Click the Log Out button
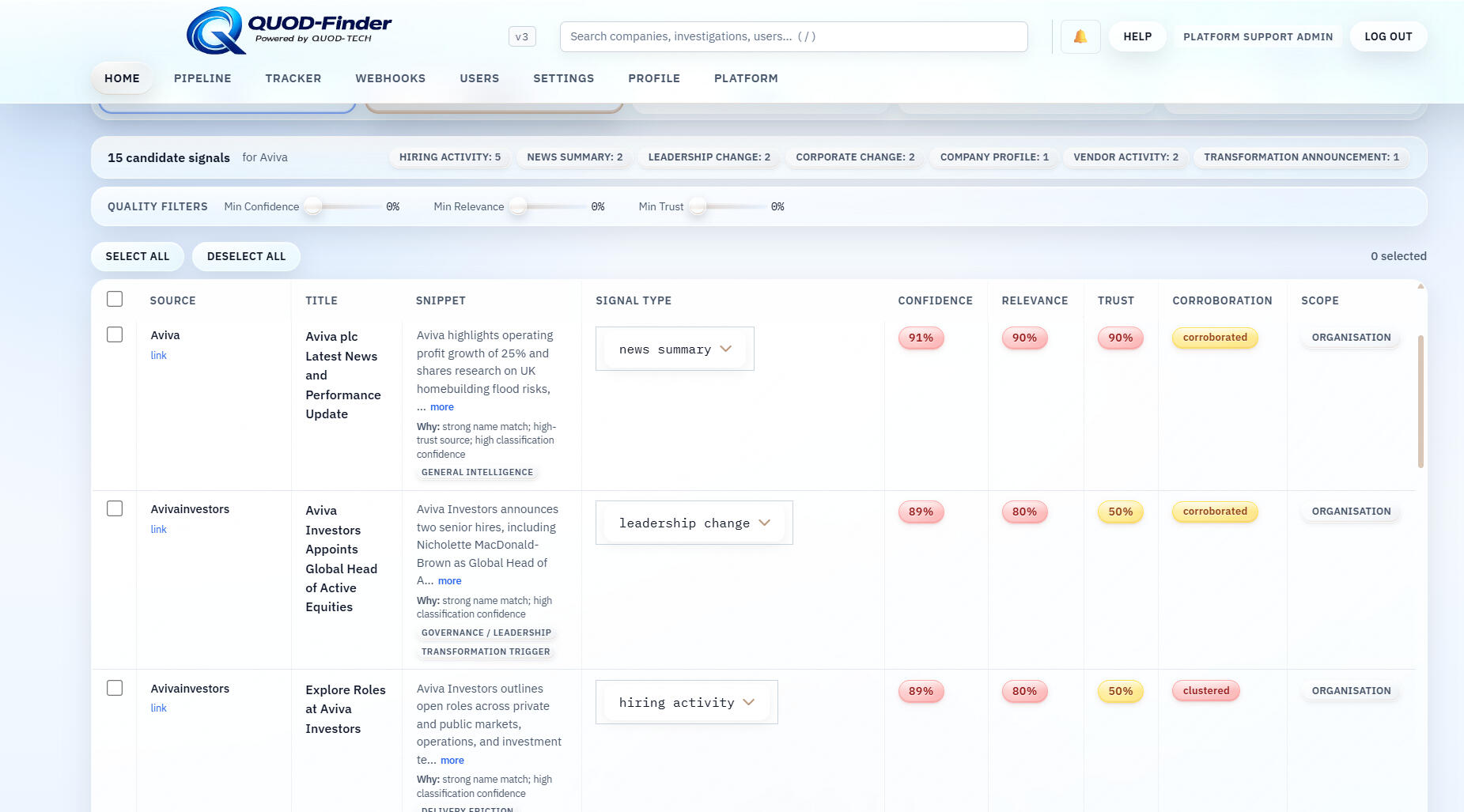 (x=1388, y=36)
